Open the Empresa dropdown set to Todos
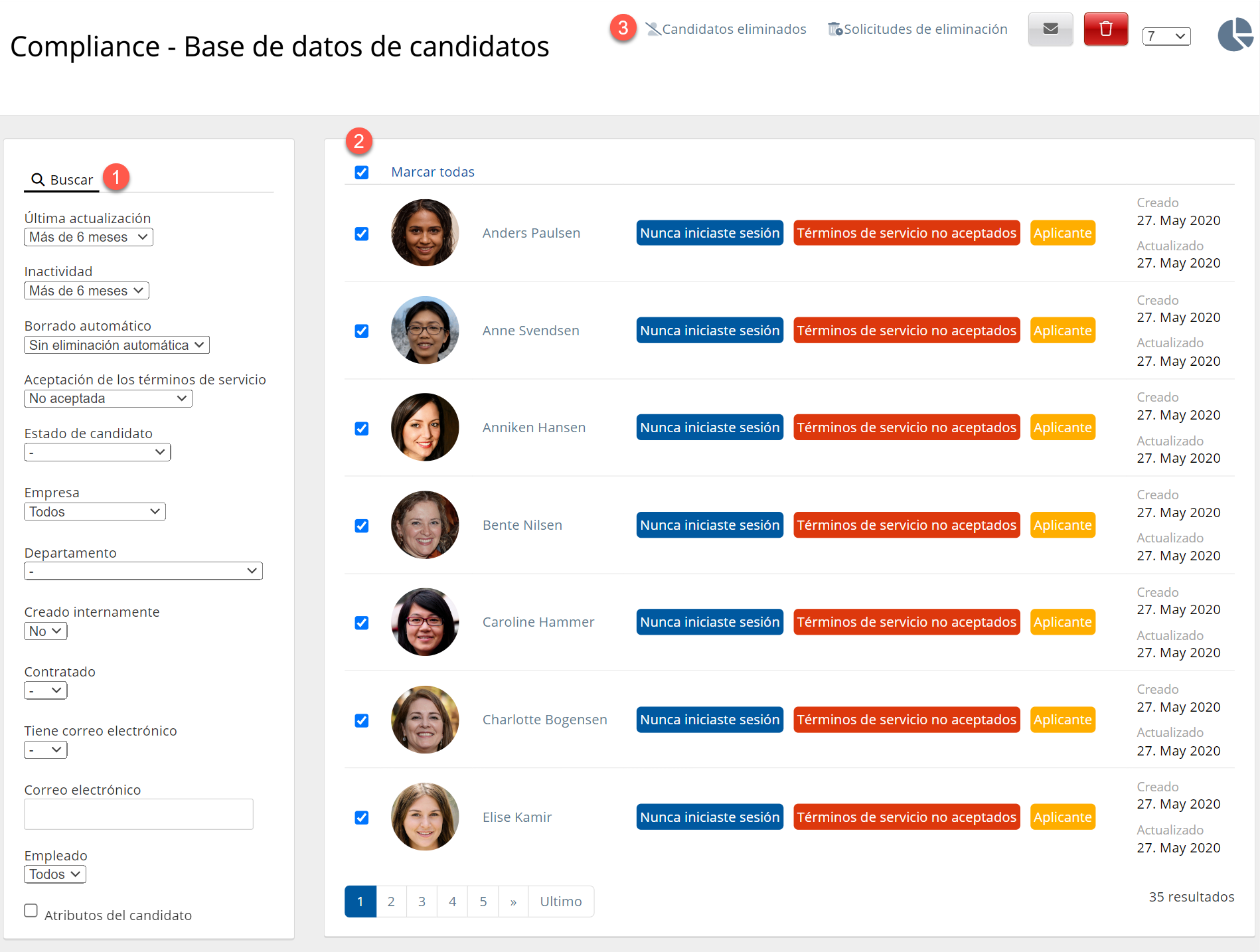The width and height of the screenshot is (1260, 952). point(95,512)
